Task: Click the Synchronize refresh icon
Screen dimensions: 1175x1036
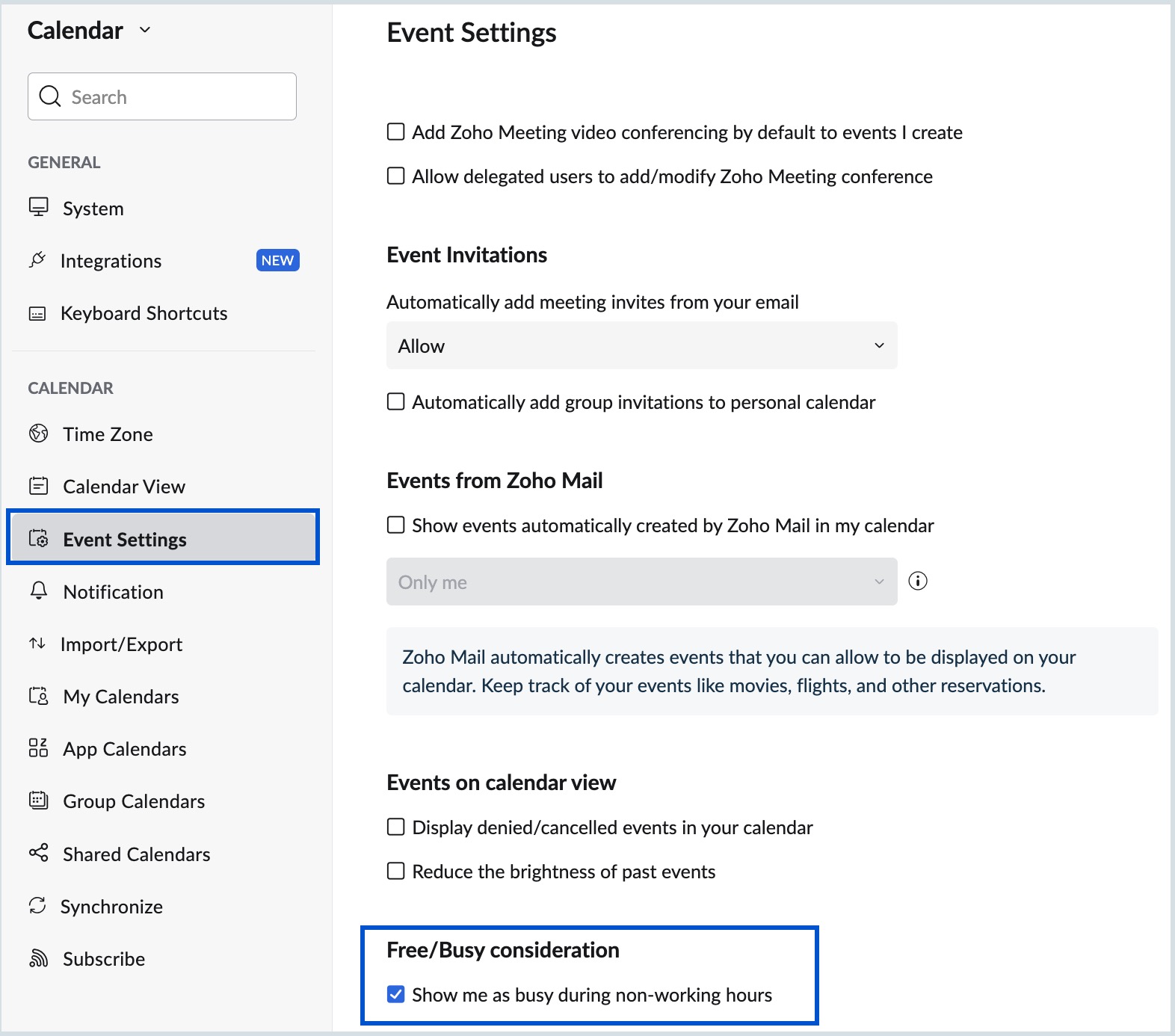Action: pos(37,906)
